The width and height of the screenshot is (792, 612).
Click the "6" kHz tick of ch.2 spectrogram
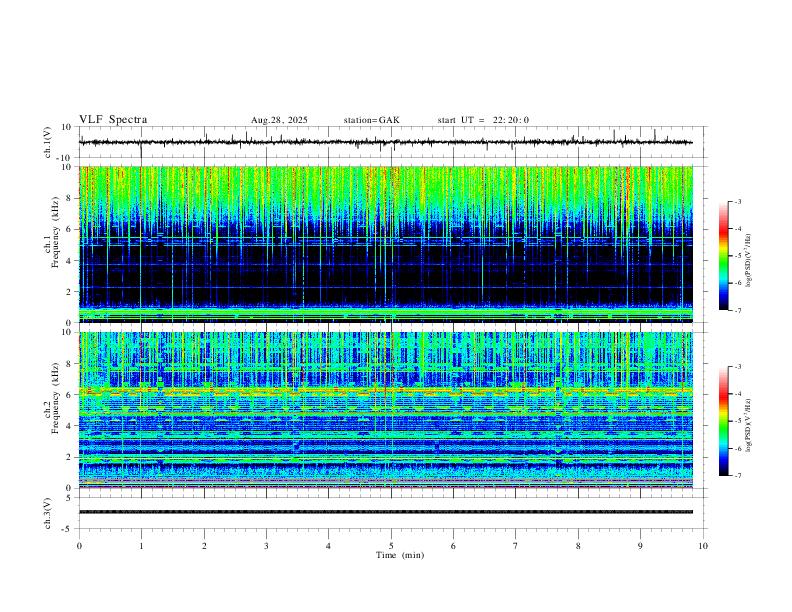point(70,395)
